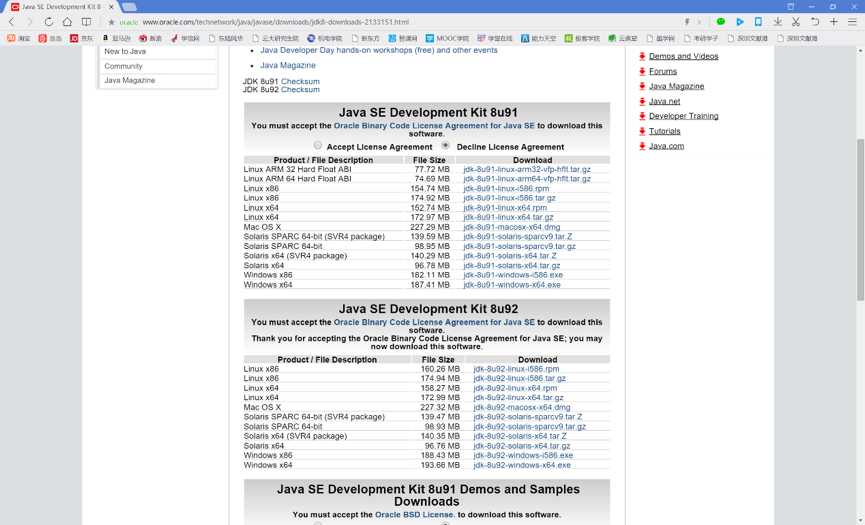
Task: Click the plus icon in the toolbar
Action: [x=834, y=22]
